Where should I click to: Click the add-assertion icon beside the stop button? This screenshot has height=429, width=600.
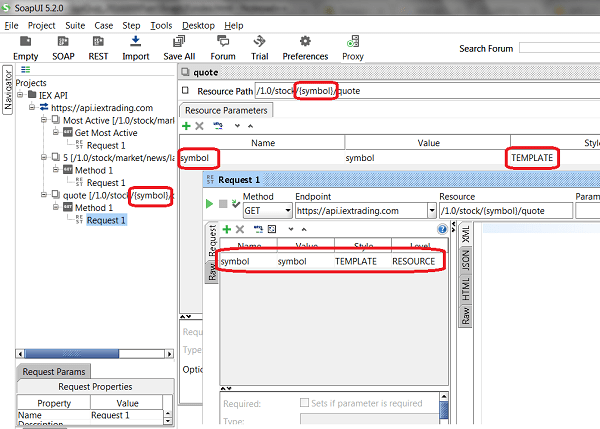236,204
